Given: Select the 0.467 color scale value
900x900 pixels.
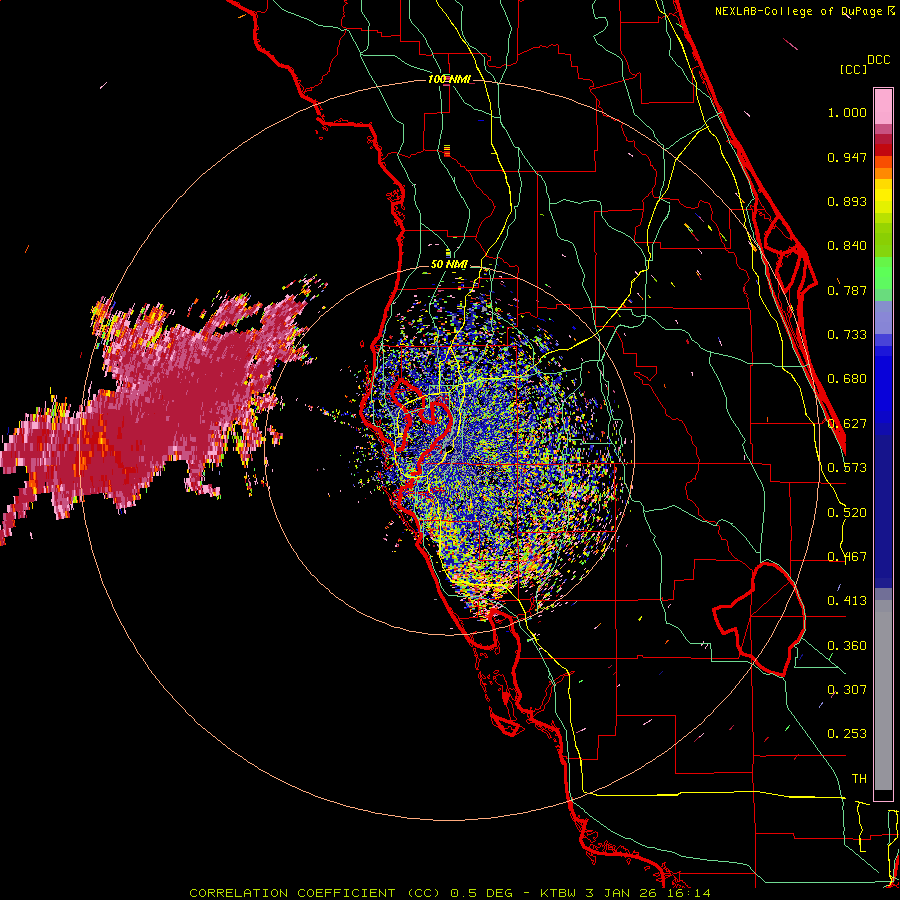Looking at the screenshot, I should 847,557.
